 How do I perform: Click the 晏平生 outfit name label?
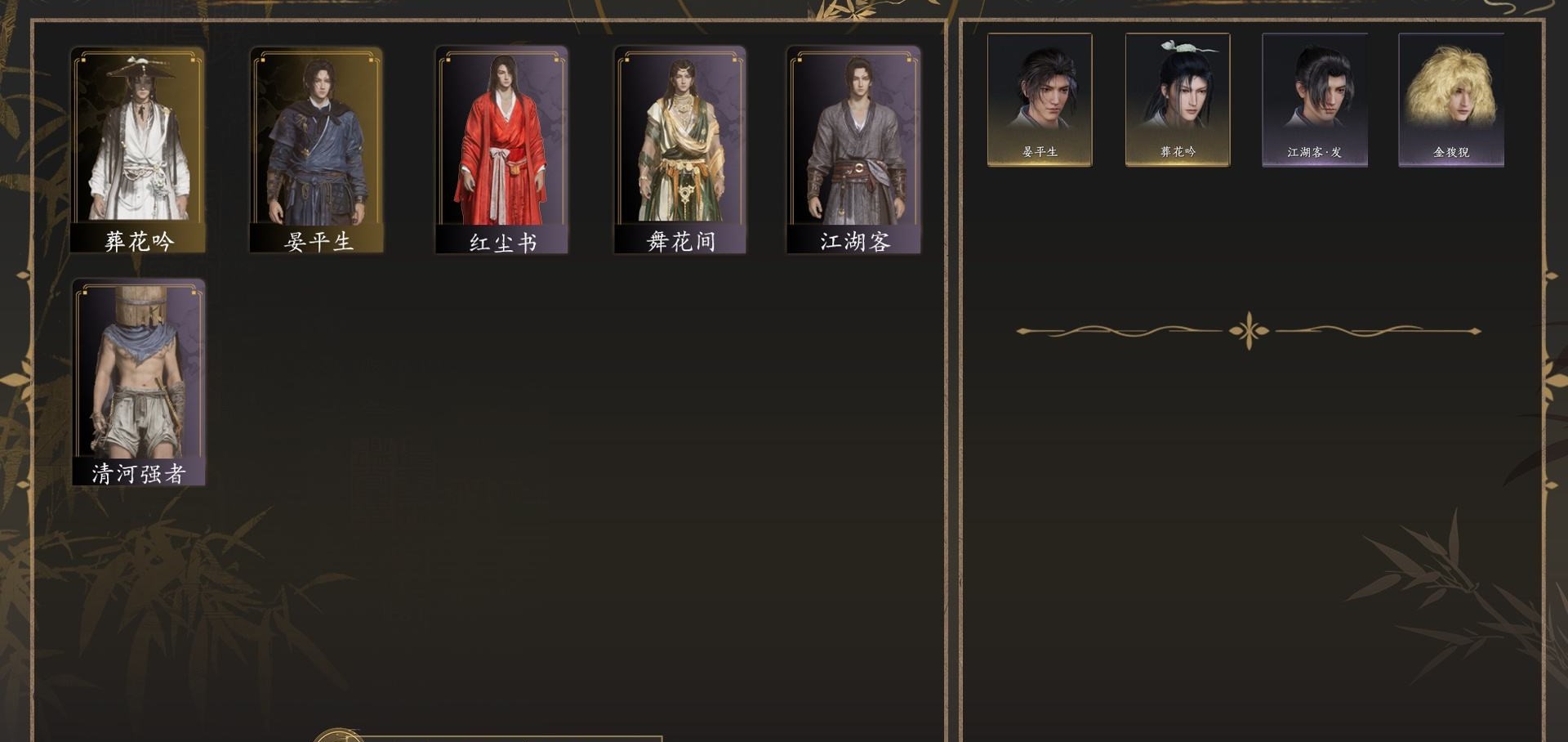coord(318,241)
